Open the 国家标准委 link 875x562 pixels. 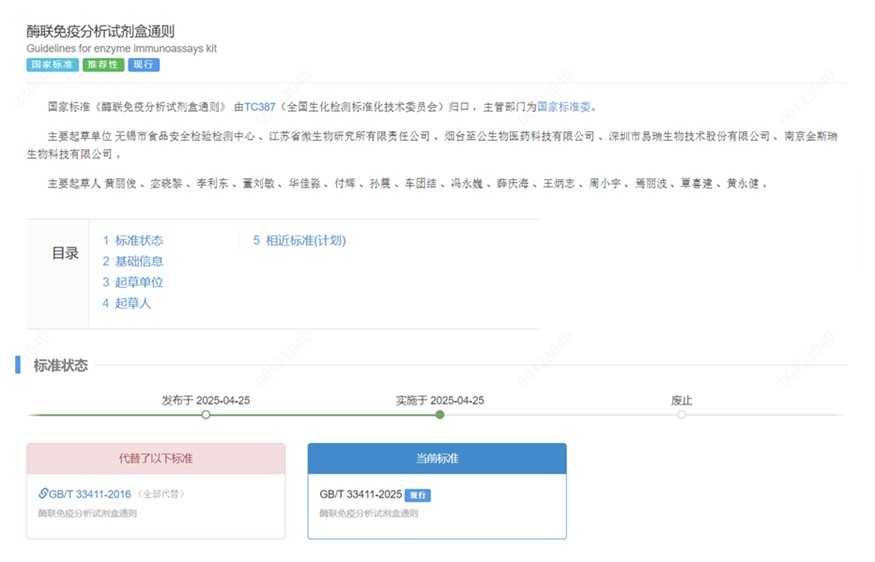565,107
